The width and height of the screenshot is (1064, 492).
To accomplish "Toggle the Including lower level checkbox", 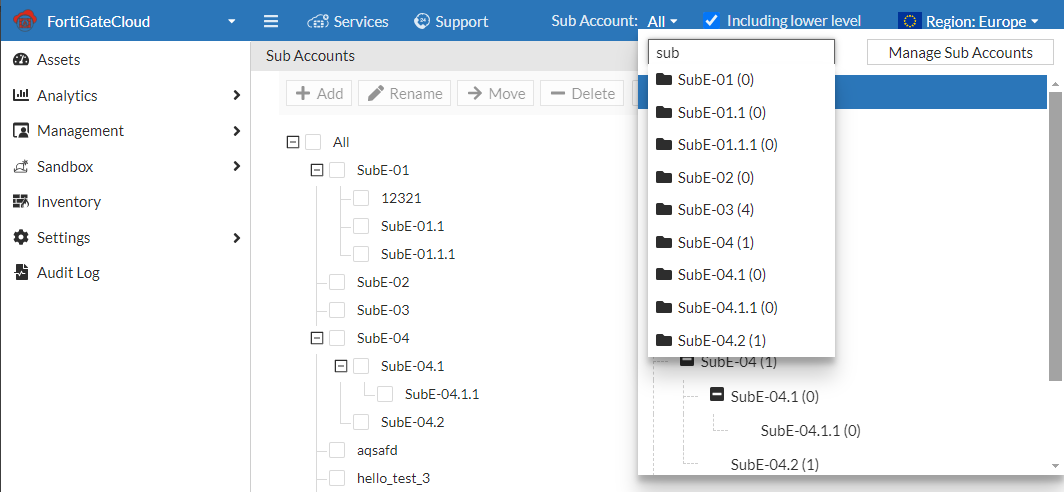I will [712, 20].
